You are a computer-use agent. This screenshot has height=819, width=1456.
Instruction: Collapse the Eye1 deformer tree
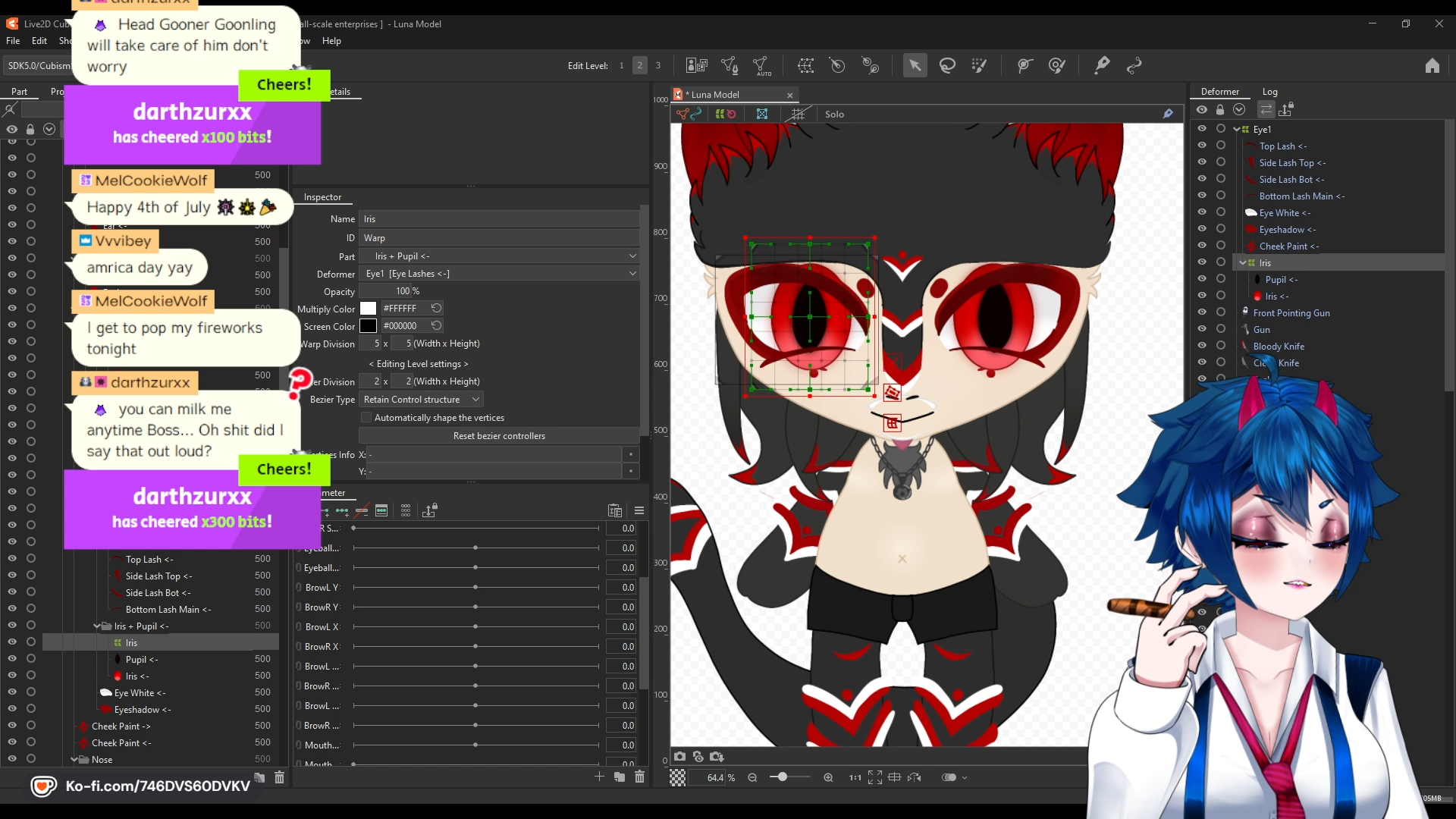coord(1237,130)
